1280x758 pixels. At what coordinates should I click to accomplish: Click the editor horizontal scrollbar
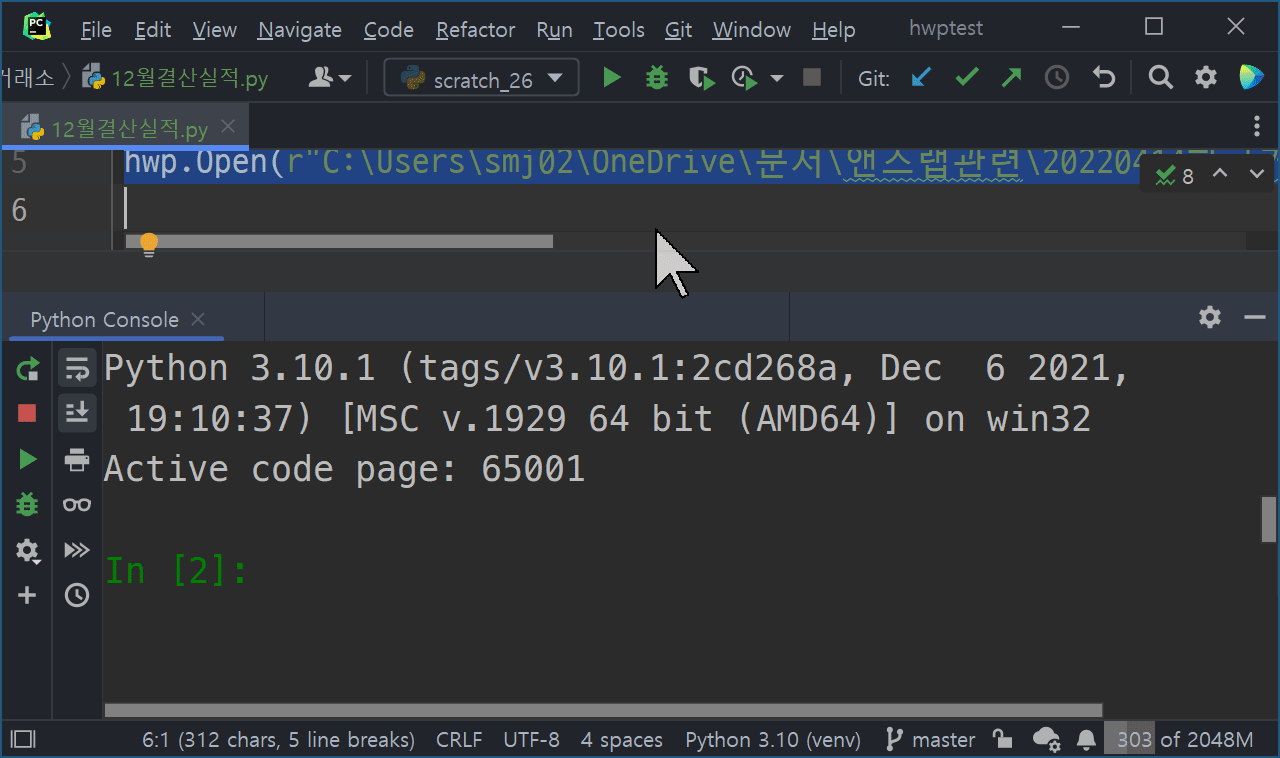point(338,241)
